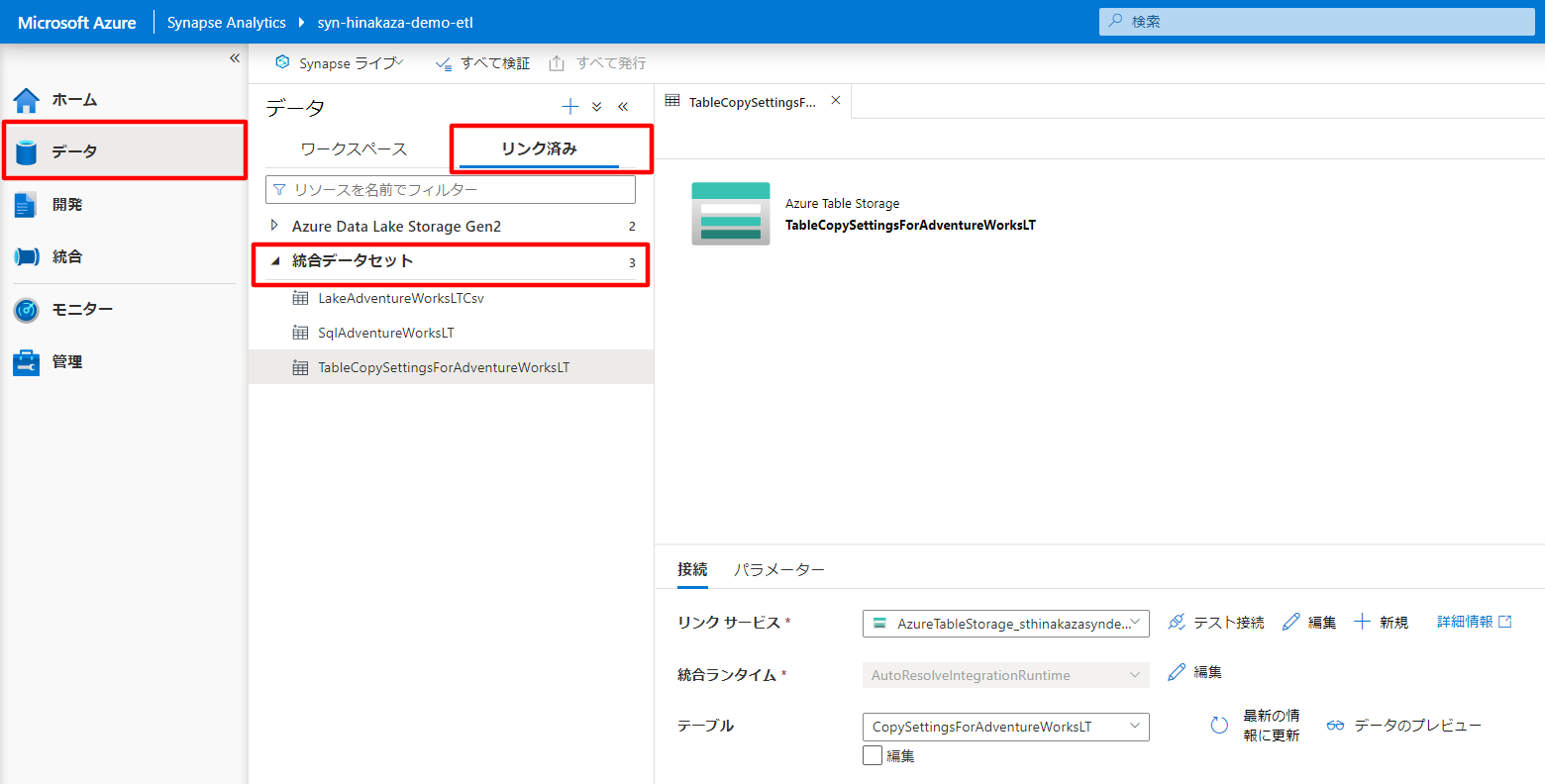Click the expand-all double chevron in Data panel

click(597, 107)
